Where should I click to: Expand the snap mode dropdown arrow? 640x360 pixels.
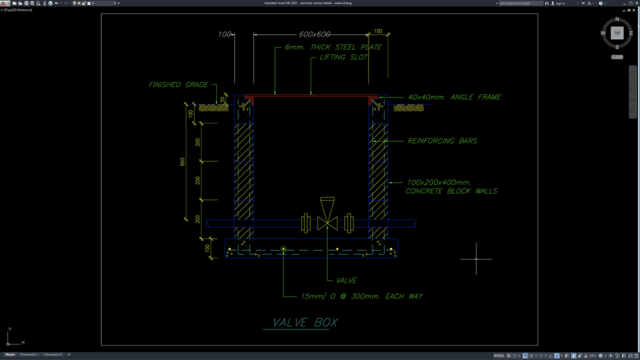pos(520,356)
